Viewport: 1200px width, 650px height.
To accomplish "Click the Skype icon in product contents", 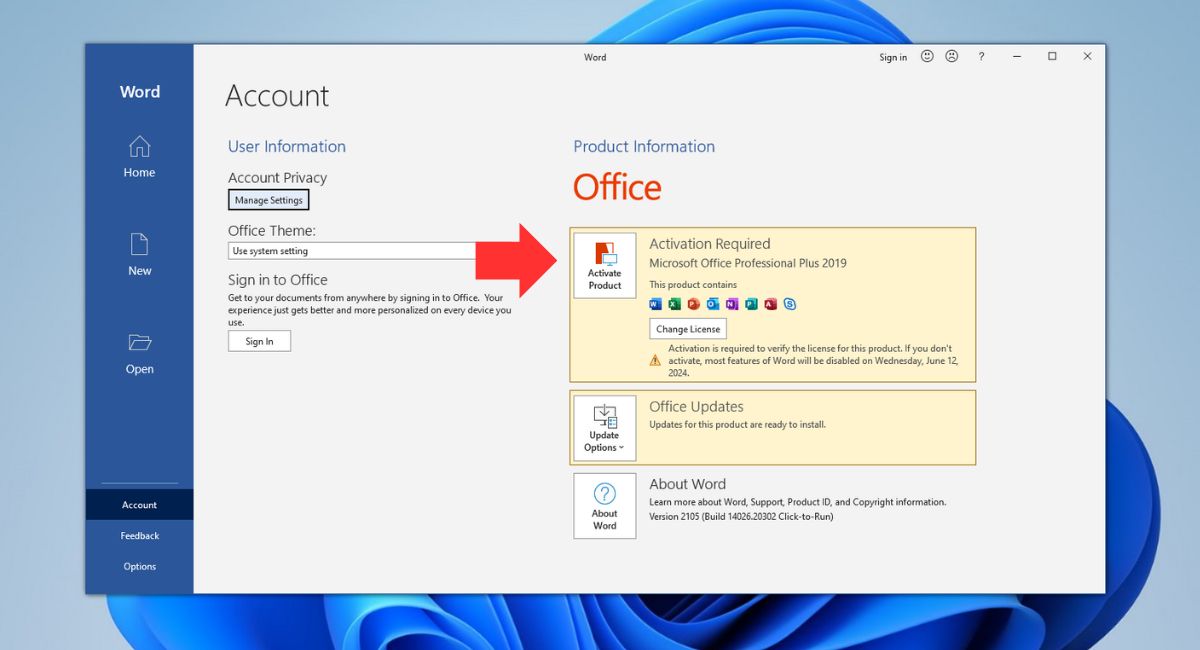I will click(790, 304).
